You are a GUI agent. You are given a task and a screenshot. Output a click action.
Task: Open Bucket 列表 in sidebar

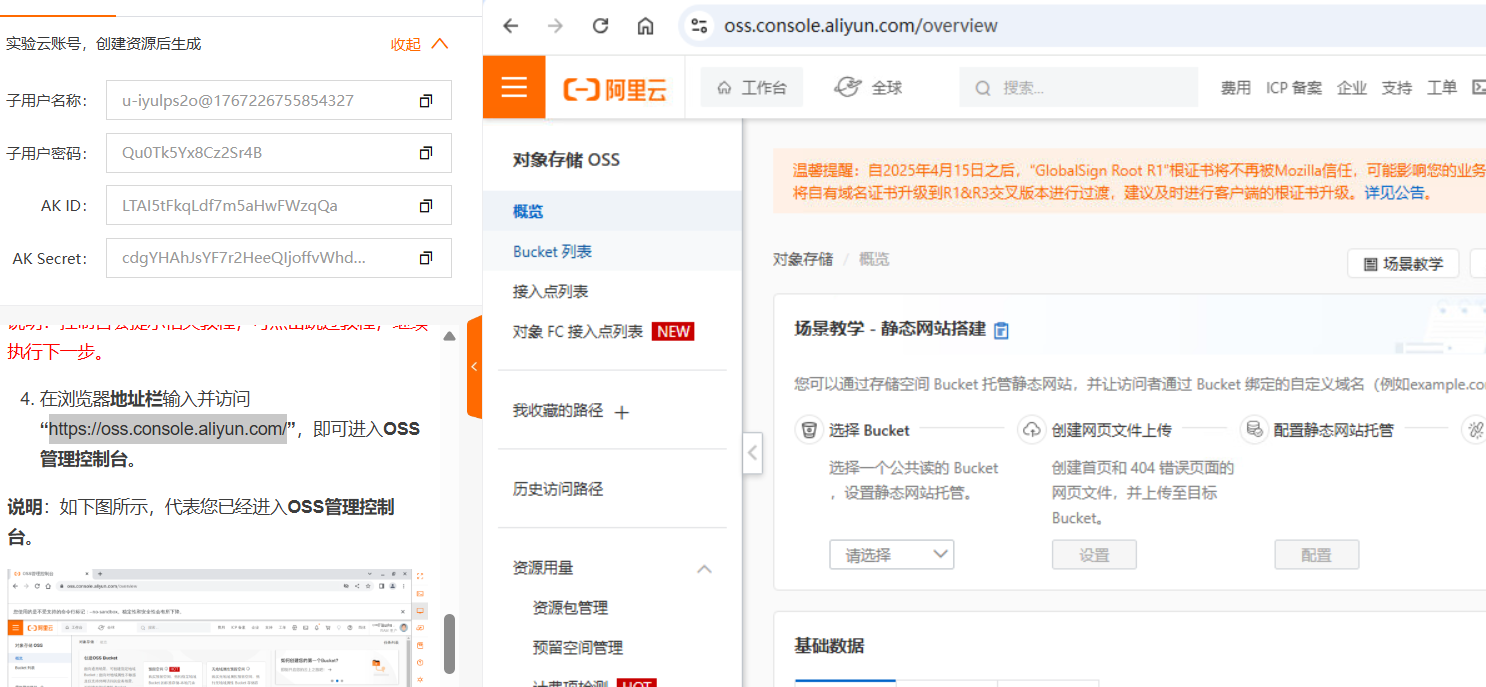(x=612, y=251)
